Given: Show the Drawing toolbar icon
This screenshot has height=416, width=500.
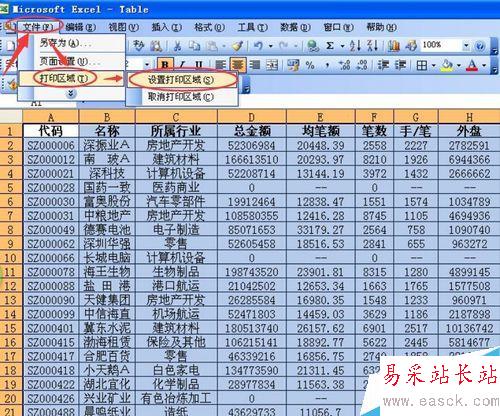Looking at the screenshot, I should click(412, 46).
